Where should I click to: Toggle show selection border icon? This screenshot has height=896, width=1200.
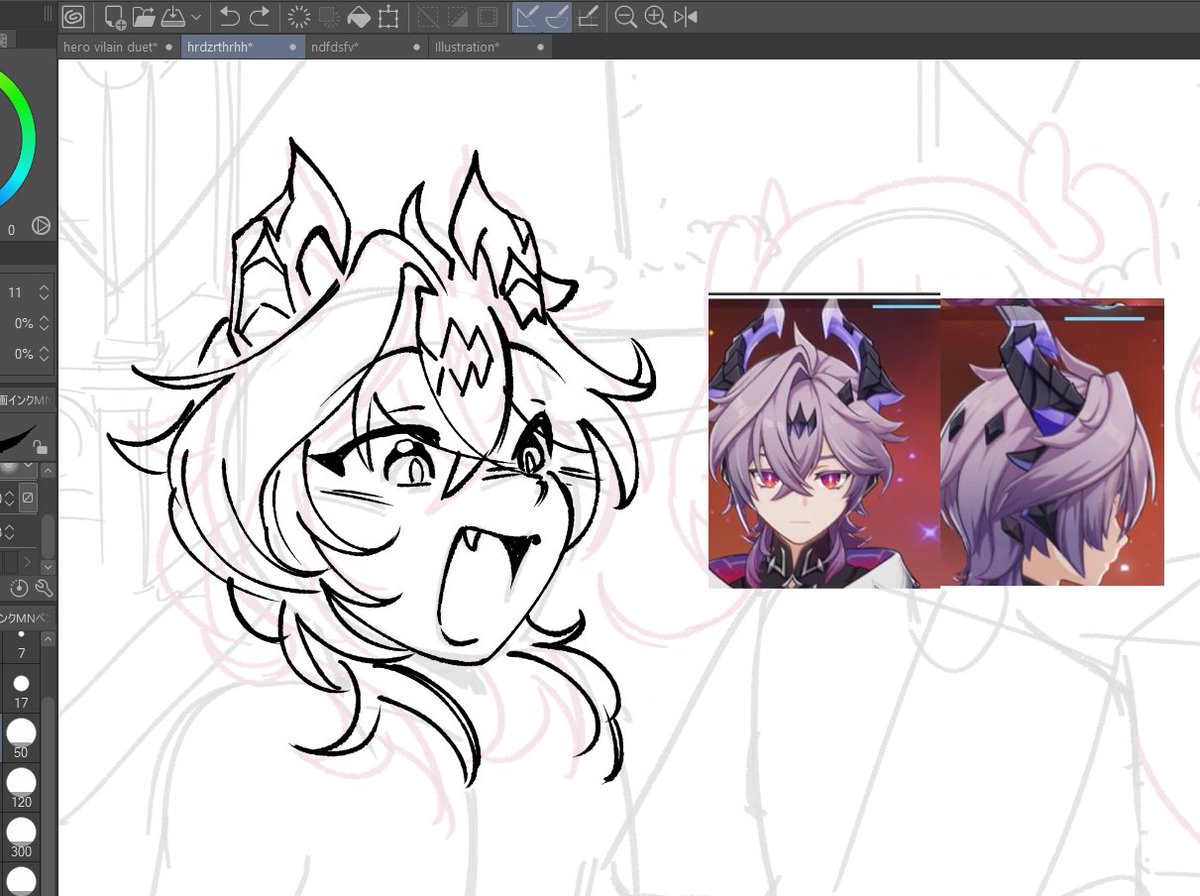[x=486, y=17]
